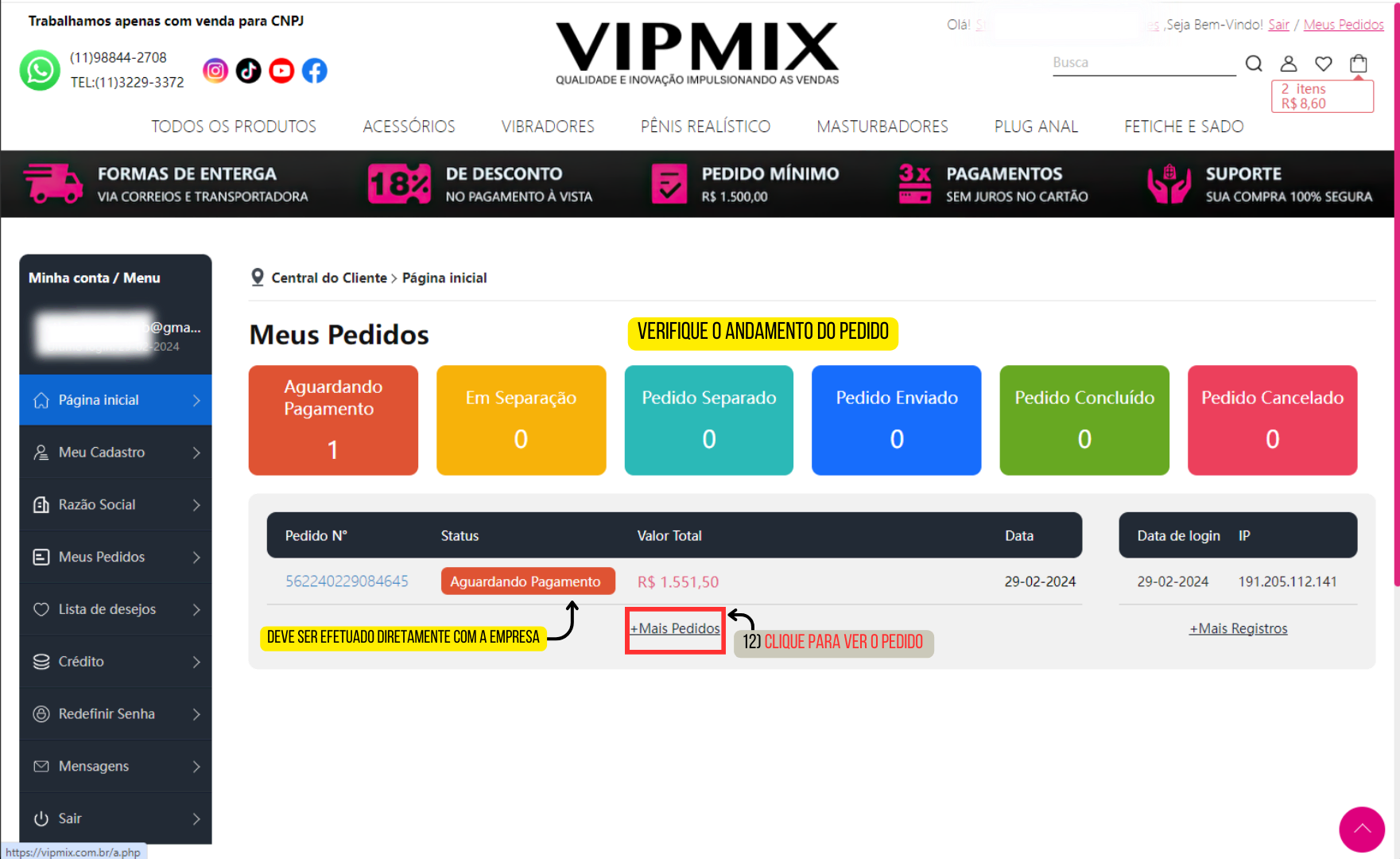Open the wishlist heart icon in header
This screenshot has height=859, width=1400.
click(x=1324, y=63)
